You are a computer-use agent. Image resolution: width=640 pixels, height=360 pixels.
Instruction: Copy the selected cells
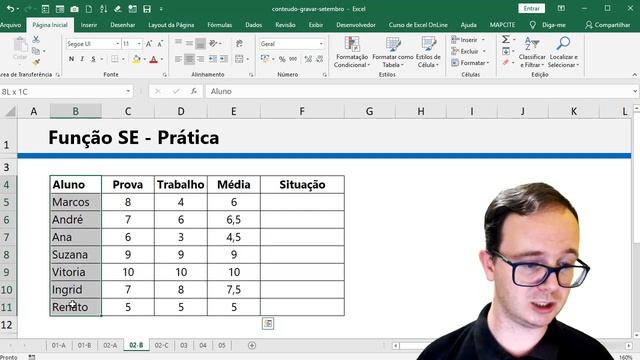coord(36,51)
